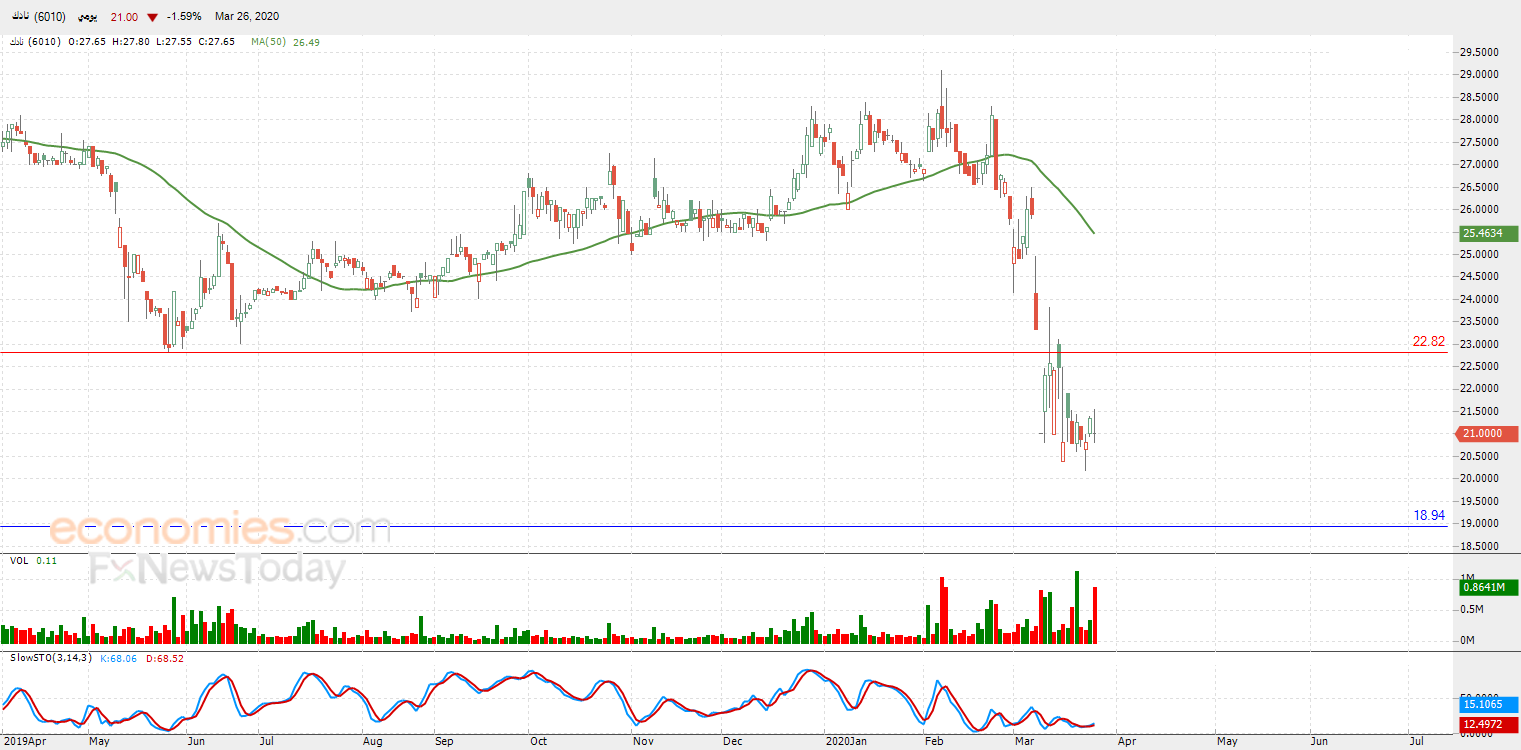The height and width of the screenshot is (750, 1521).
Task: Click the 1M volume axis label
Action: pos(1467,579)
